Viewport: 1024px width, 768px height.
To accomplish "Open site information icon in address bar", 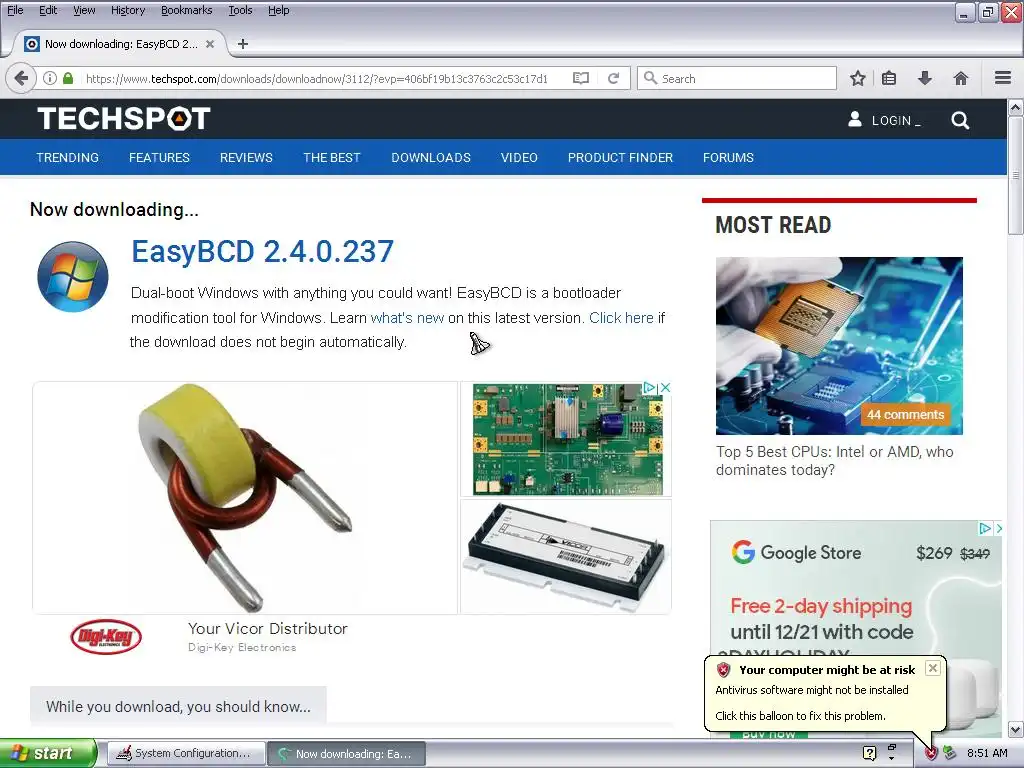I will point(50,78).
